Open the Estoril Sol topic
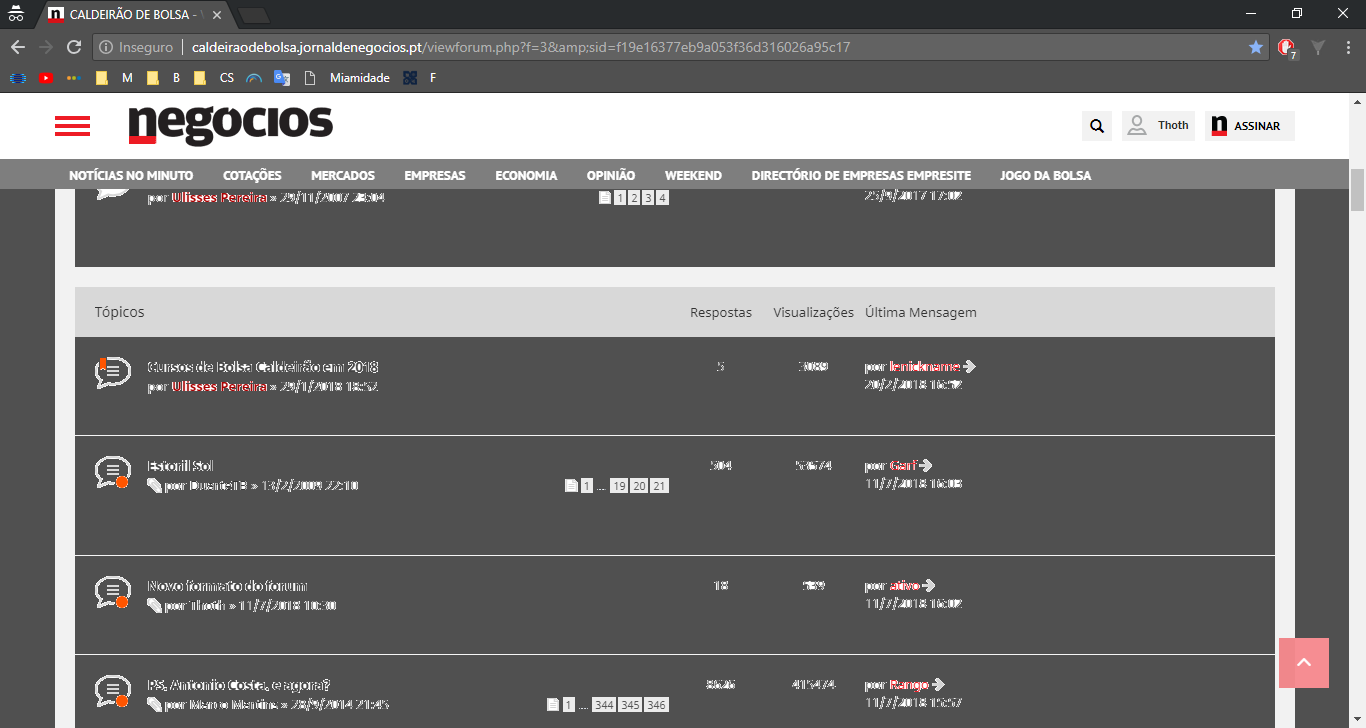The image size is (1366, 728). [x=181, y=466]
